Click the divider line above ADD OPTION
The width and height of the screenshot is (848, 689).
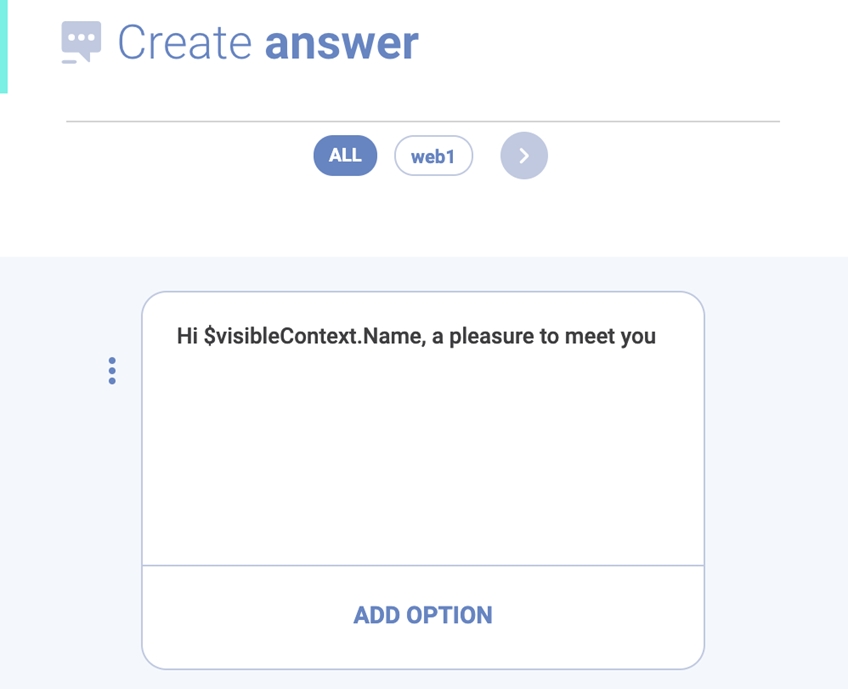(423, 565)
